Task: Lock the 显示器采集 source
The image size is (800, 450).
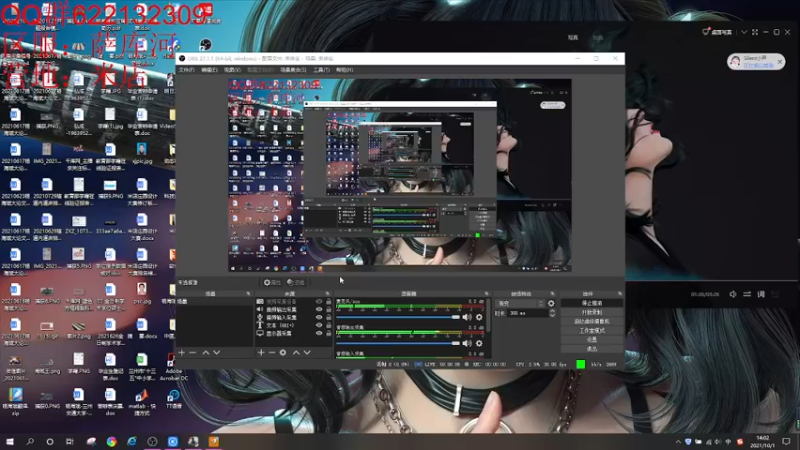Action: 329,333
